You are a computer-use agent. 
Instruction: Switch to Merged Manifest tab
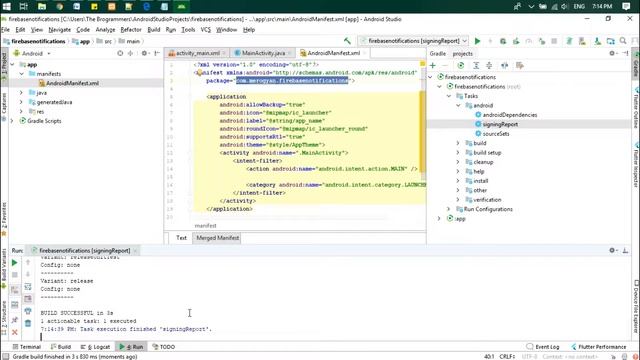218,238
